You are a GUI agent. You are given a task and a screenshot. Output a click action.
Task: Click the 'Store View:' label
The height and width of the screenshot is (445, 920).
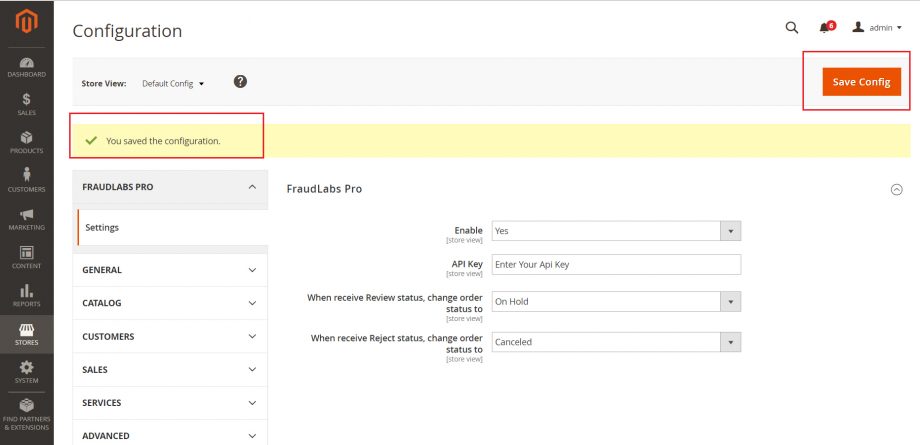pos(104,83)
